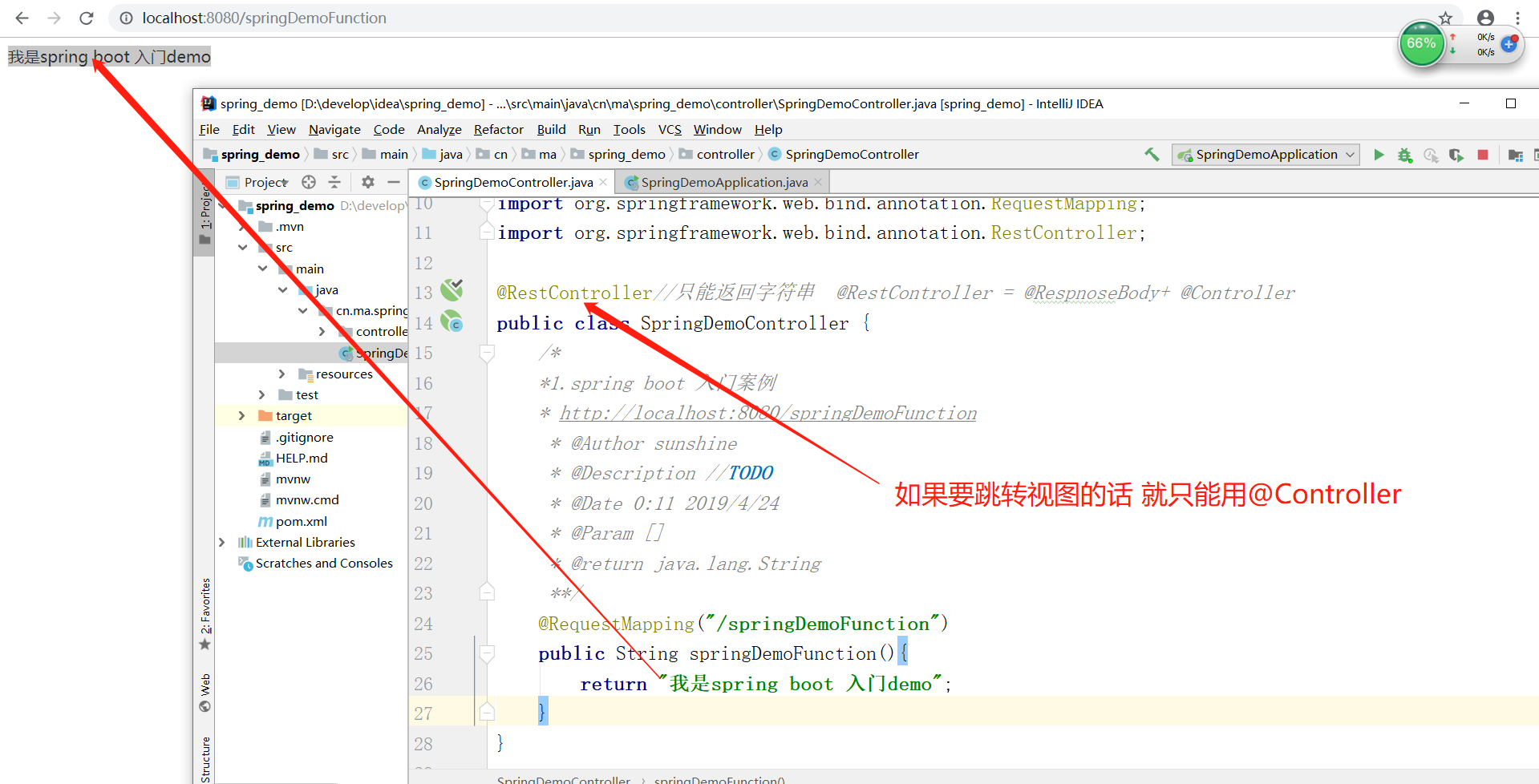Close SpringDemoController.java tab
This screenshot has width=1539, height=784.
point(603,182)
